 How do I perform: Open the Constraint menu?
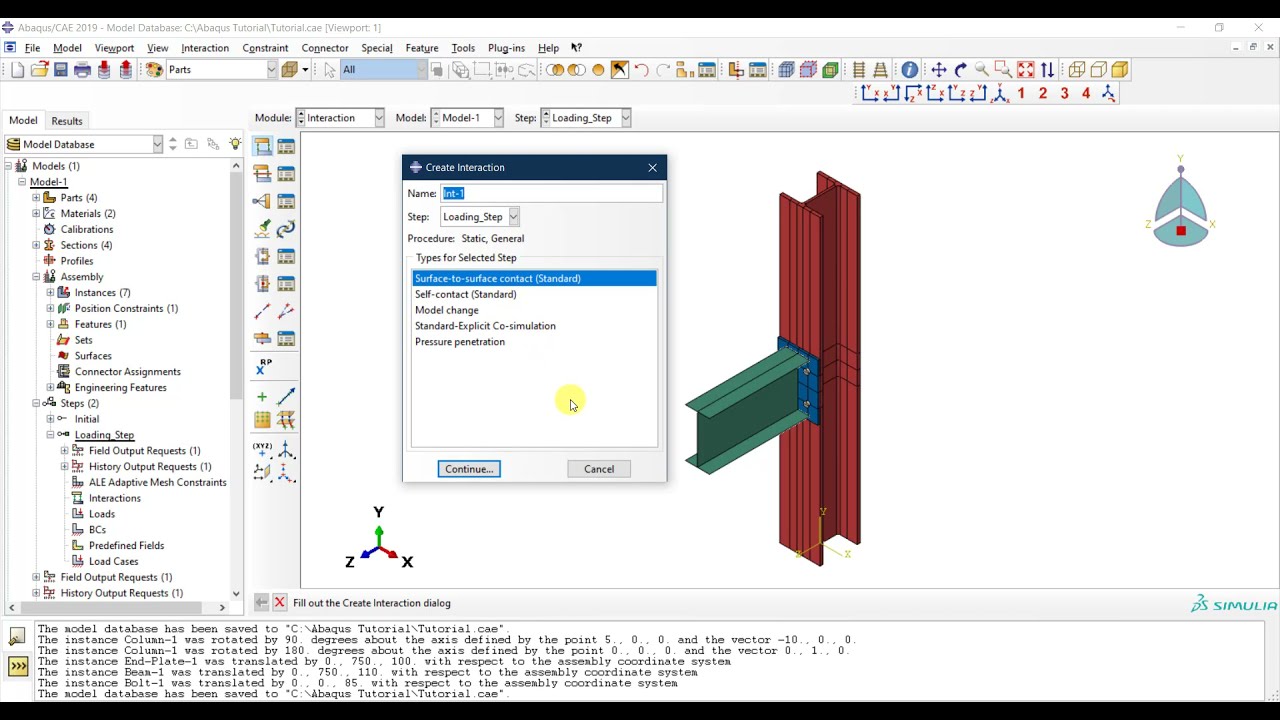tap(265, 48)
